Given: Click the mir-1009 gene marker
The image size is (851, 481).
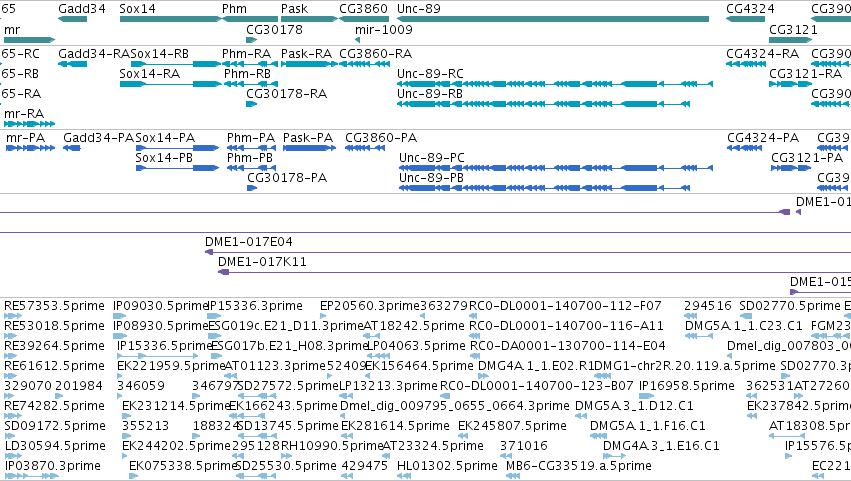Looking at the screenshot, I should coord(357,40).
